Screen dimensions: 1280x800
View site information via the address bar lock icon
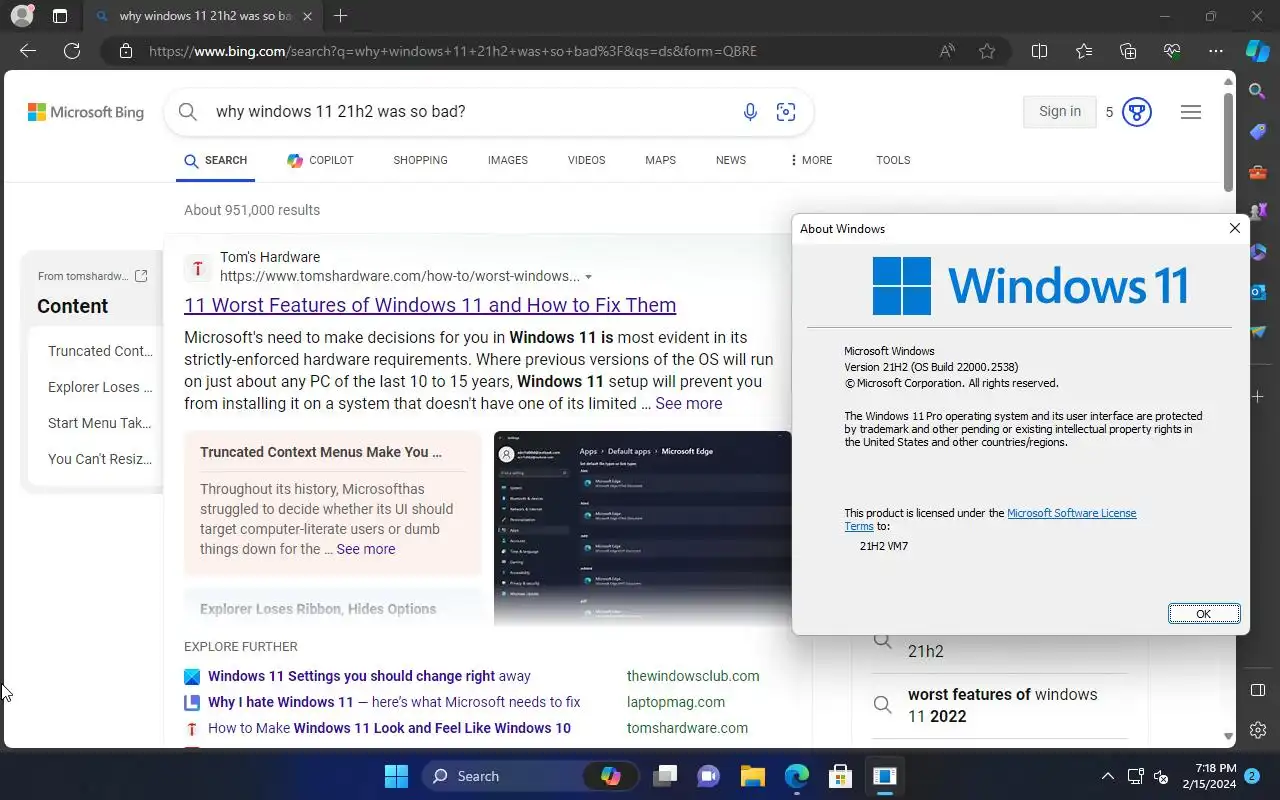[125, 51]
